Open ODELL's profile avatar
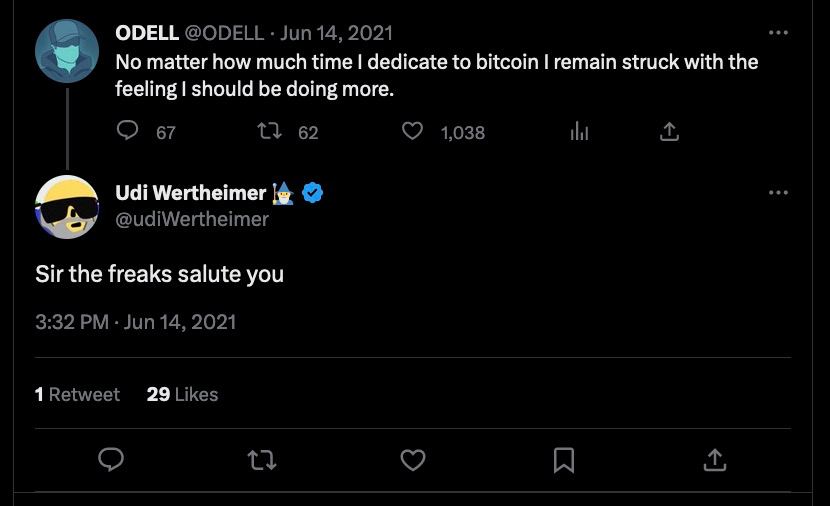Image resolution: width=830 pixels, height=506 pixels. (x=67, y=51)
